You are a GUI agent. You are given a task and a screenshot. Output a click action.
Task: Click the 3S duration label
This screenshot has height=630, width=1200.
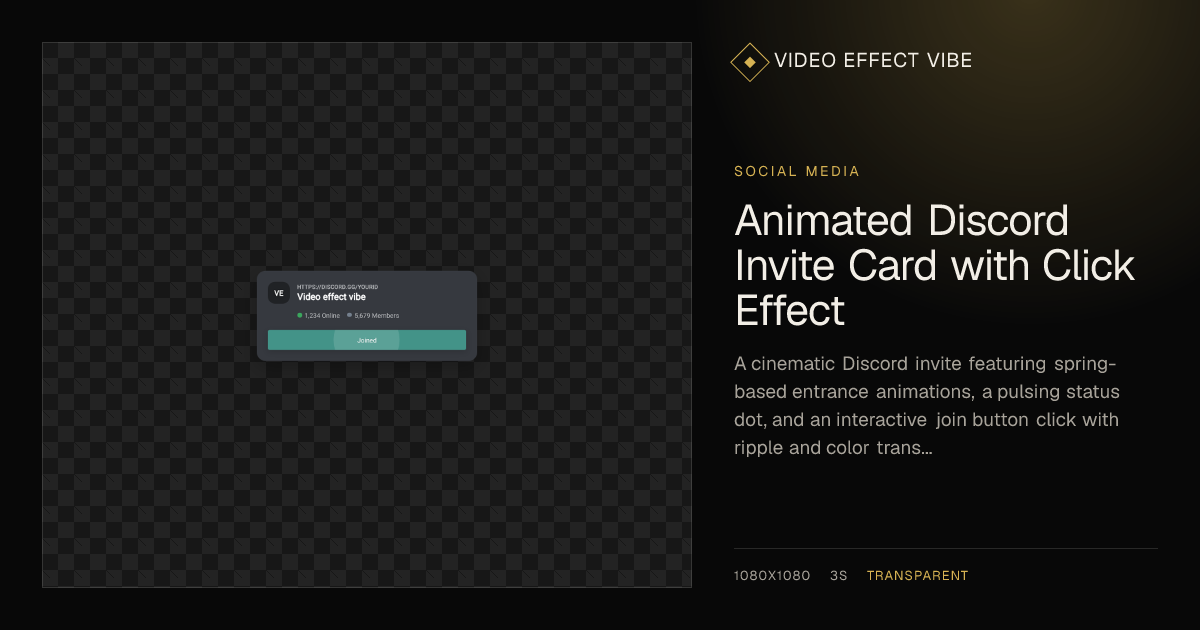pos(839,576)
